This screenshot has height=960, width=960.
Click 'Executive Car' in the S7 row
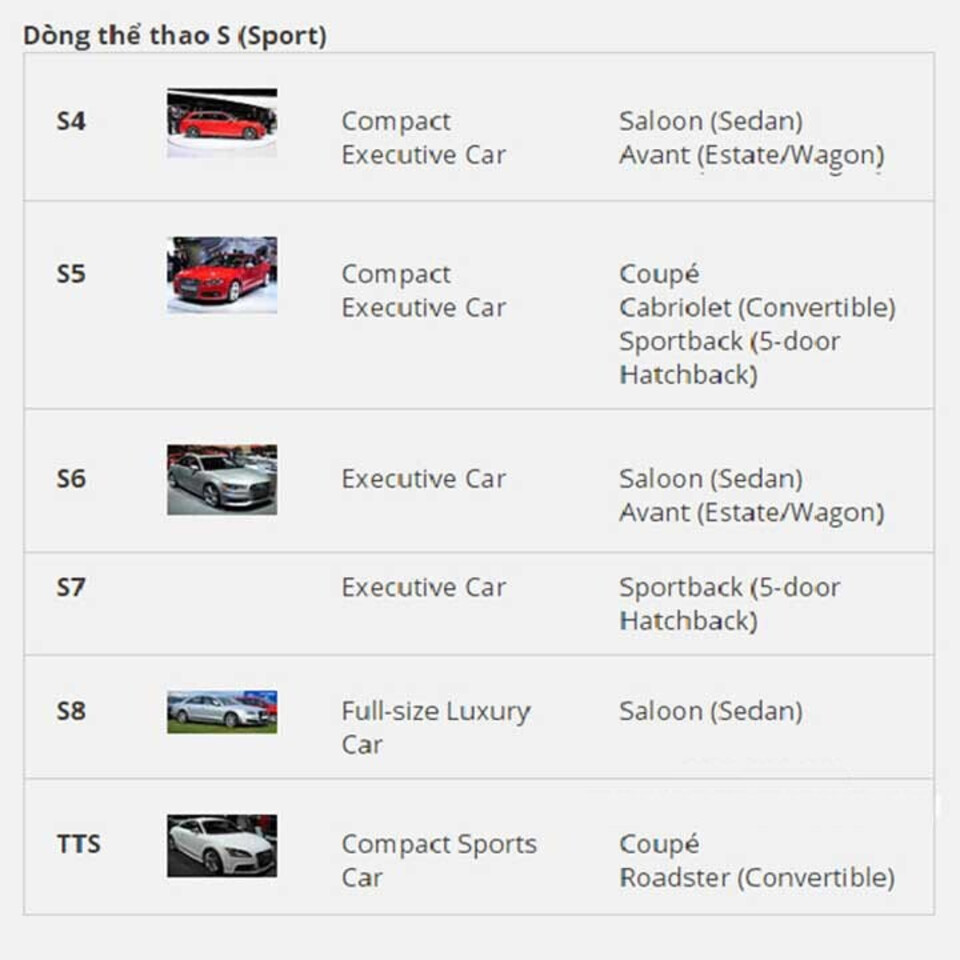[423, 587]
